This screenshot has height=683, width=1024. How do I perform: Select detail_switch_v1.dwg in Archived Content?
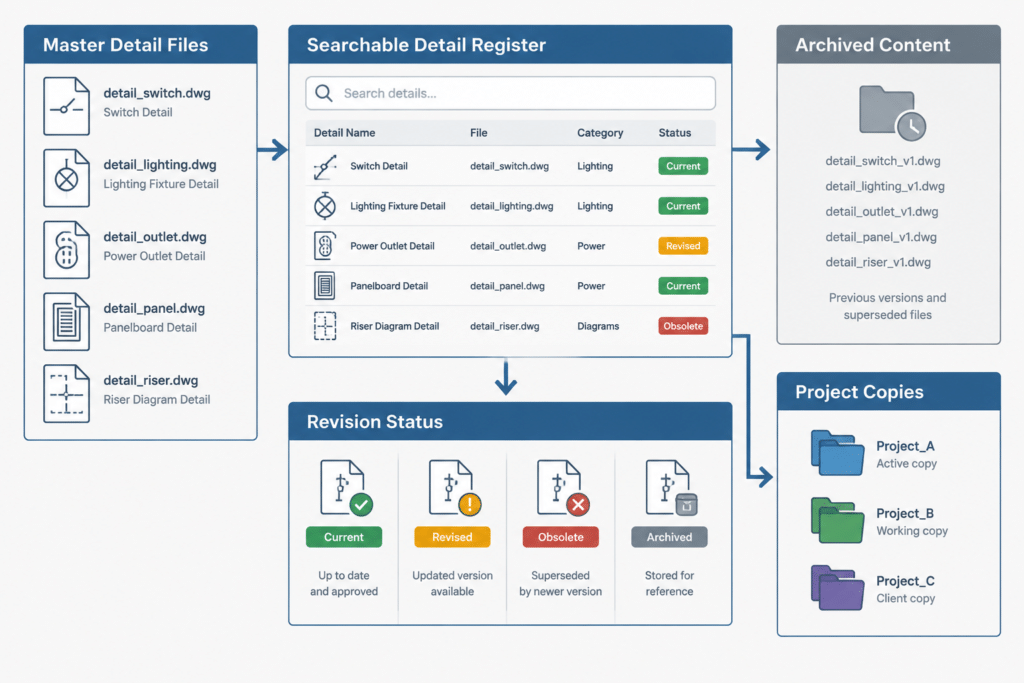click(x=883, y=161)
